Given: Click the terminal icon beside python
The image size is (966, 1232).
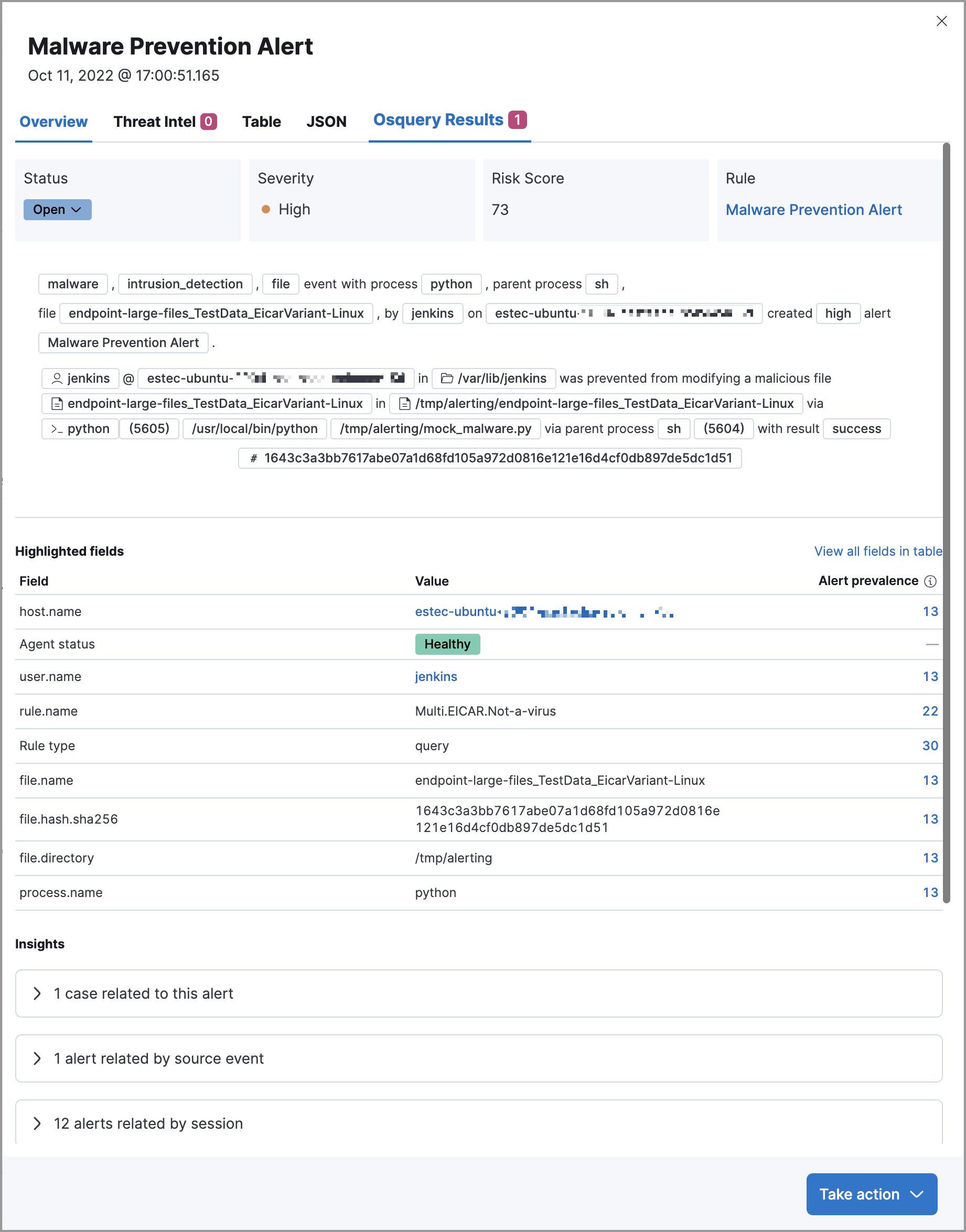Looking at the screenshot, I should point(57,428).
